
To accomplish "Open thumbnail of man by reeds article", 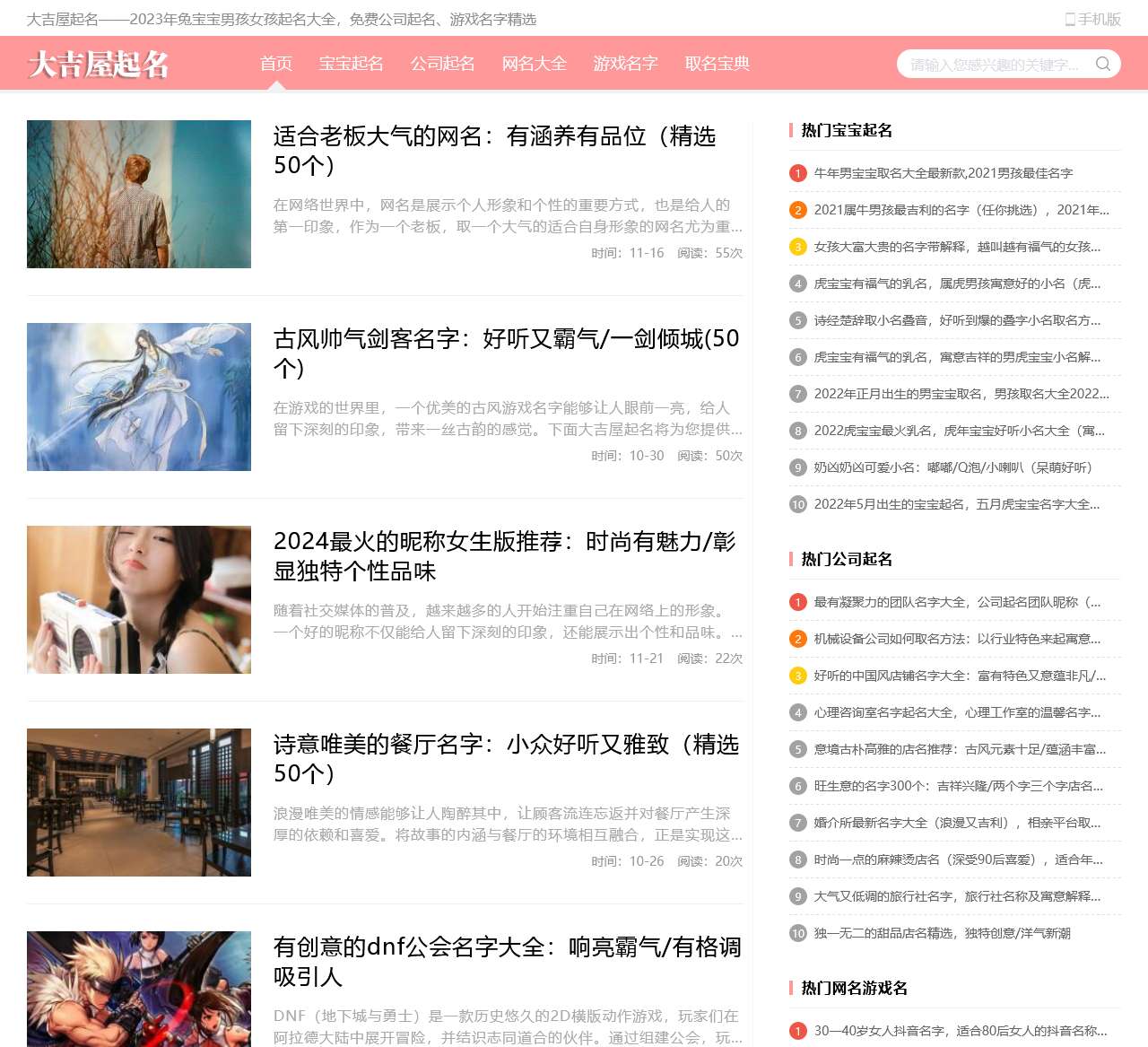I will click(139, 194).
